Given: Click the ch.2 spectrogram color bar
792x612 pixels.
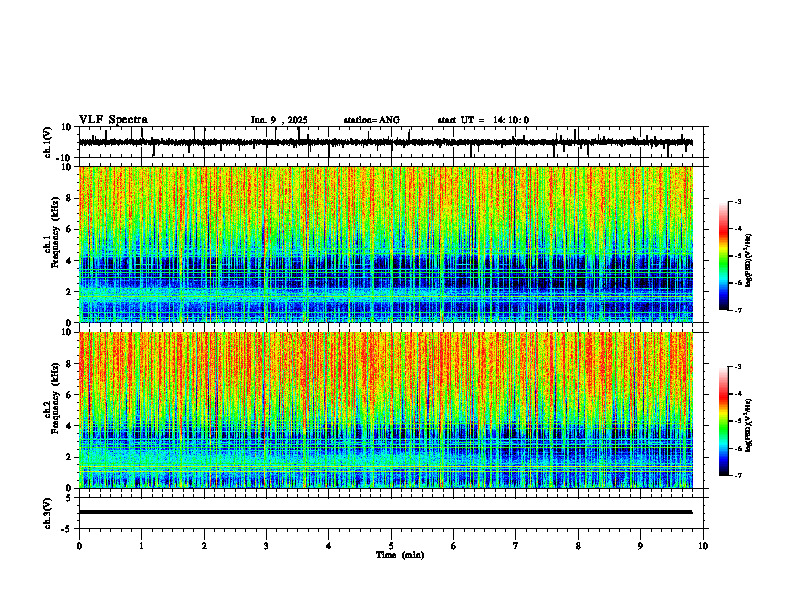Looking at the screenshot, I should tap(723, 421).
